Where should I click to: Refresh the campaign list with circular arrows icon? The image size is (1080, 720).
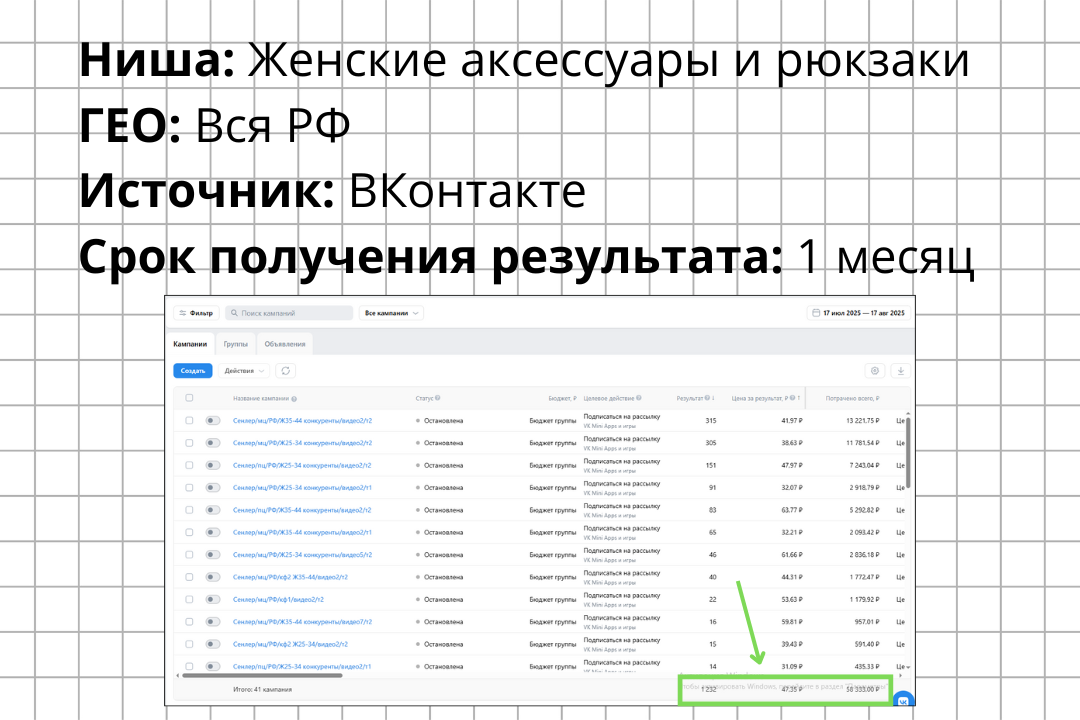point(285,371)
